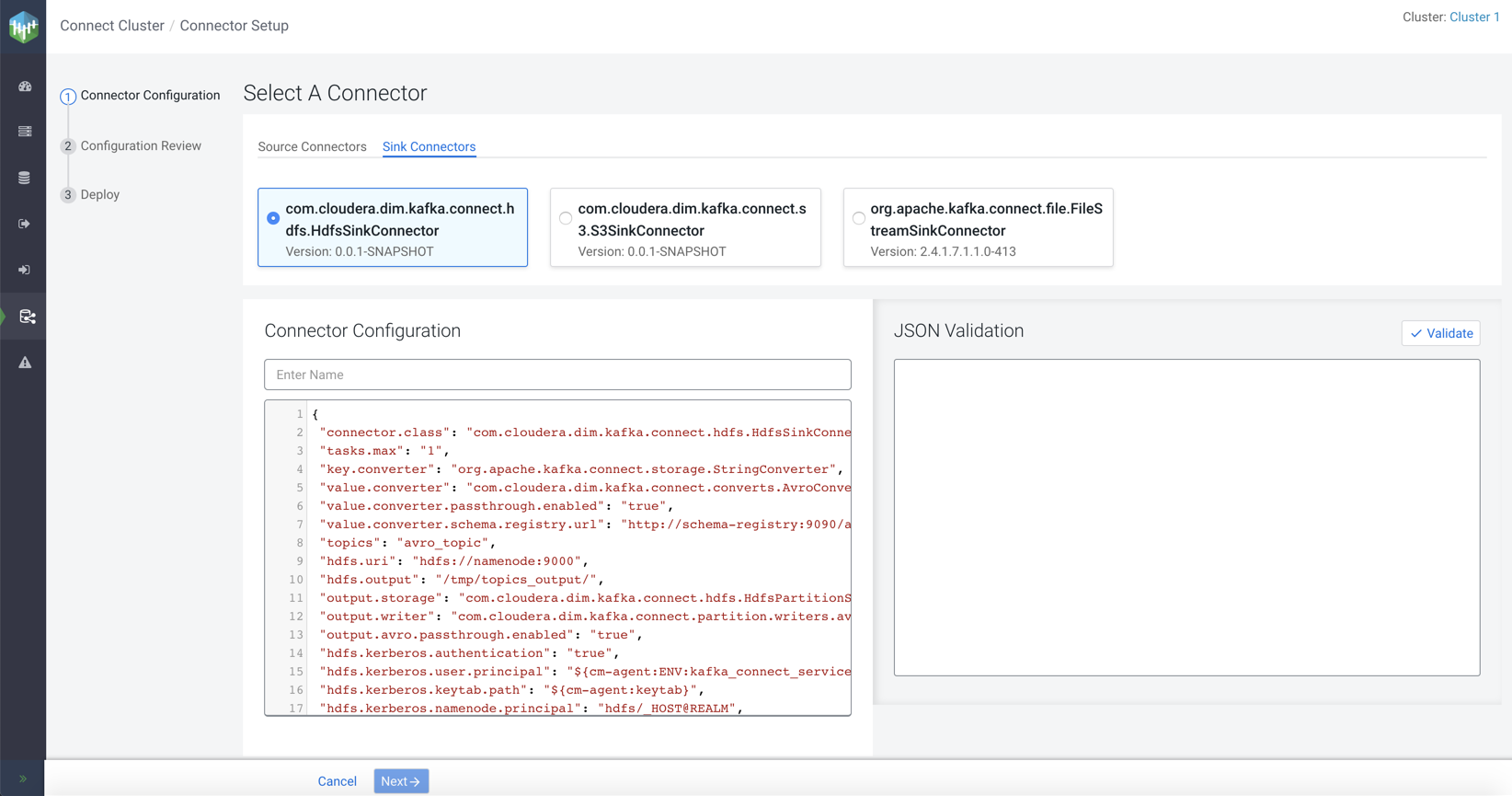Open the consumer groups sidebar icon

click(25, 270)
